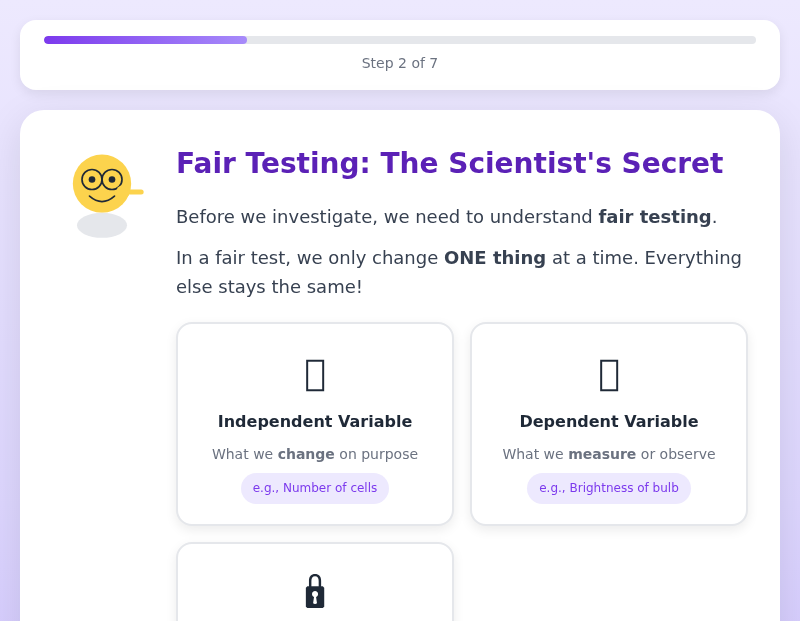Click the purple filled part of the progress bar

(145, 40)
